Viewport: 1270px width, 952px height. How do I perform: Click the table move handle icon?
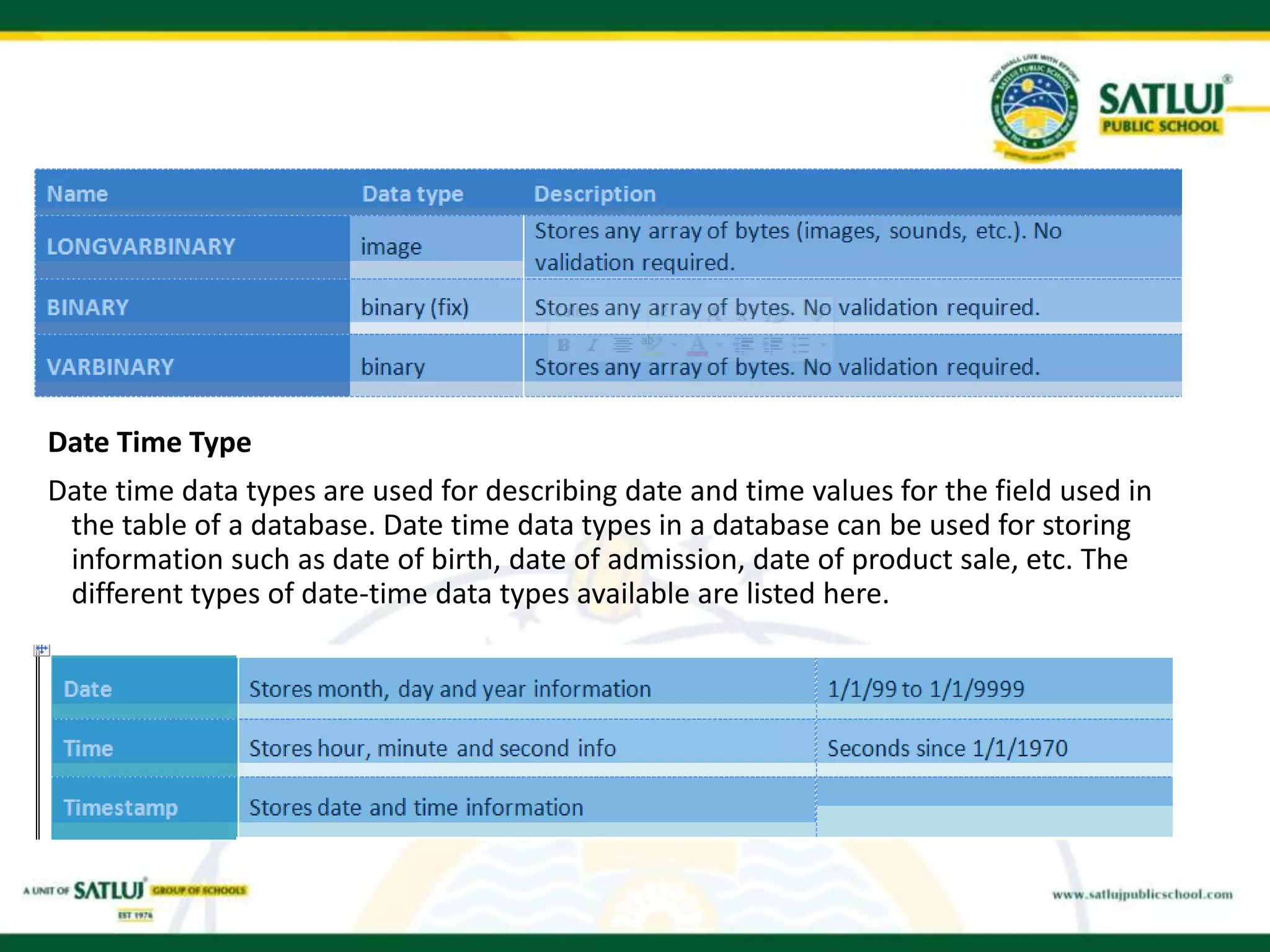[x=42, y=650]
